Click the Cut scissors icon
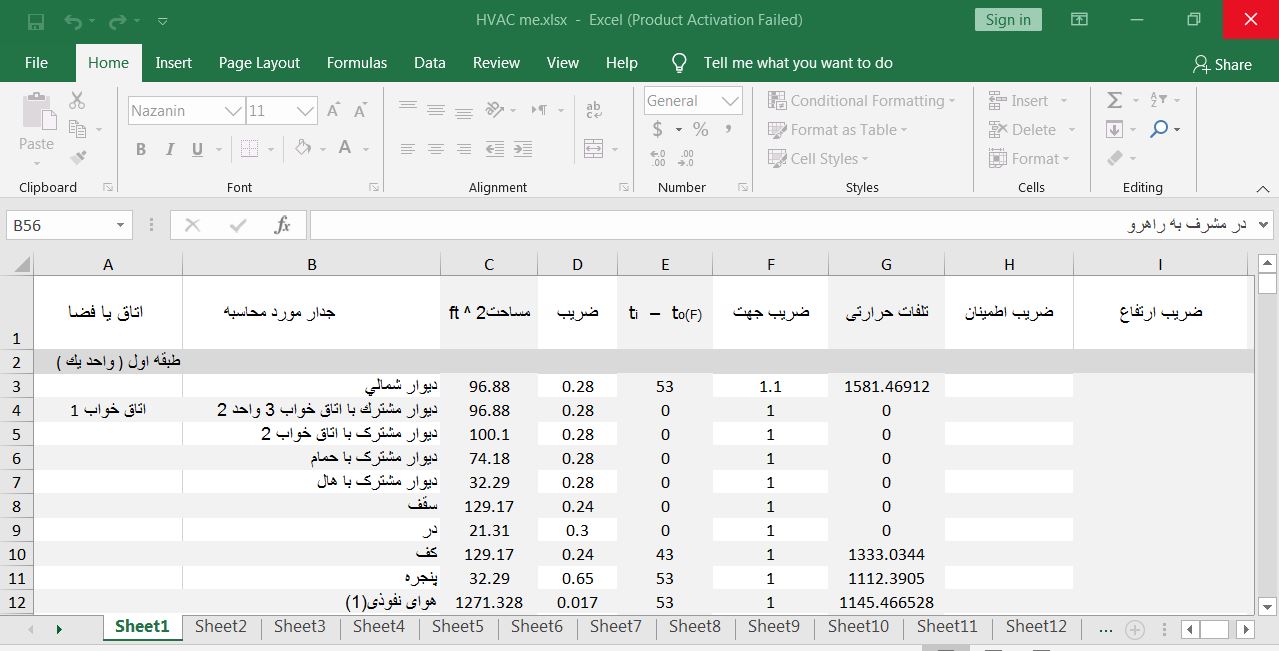 click(77, 100)
